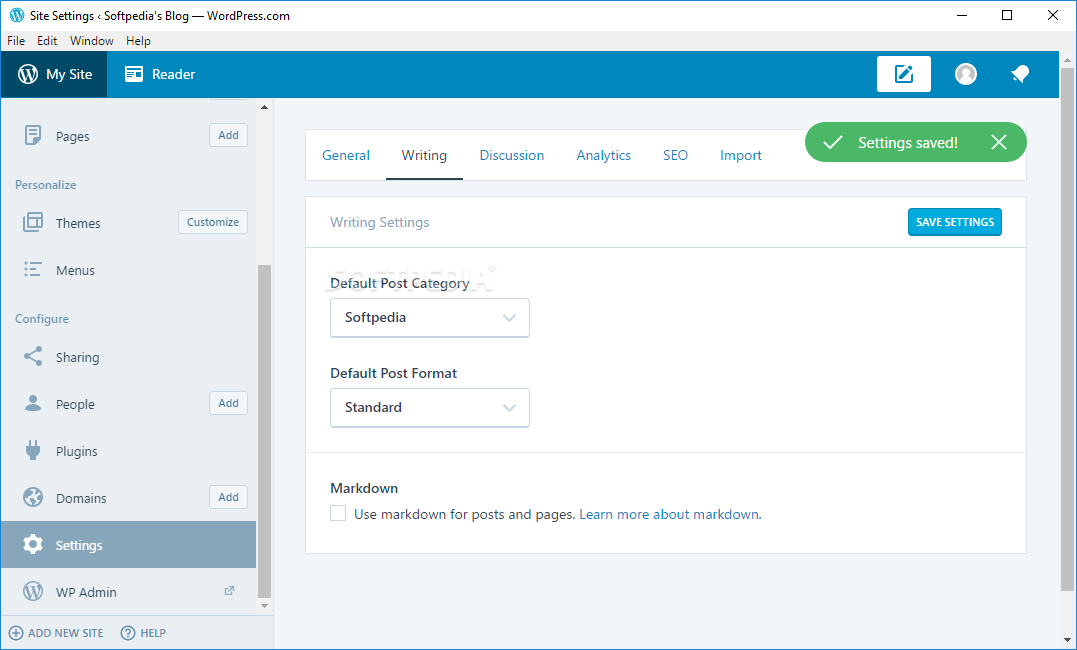
Task: Open WP Admin external link icon
Action: (229, 591)
